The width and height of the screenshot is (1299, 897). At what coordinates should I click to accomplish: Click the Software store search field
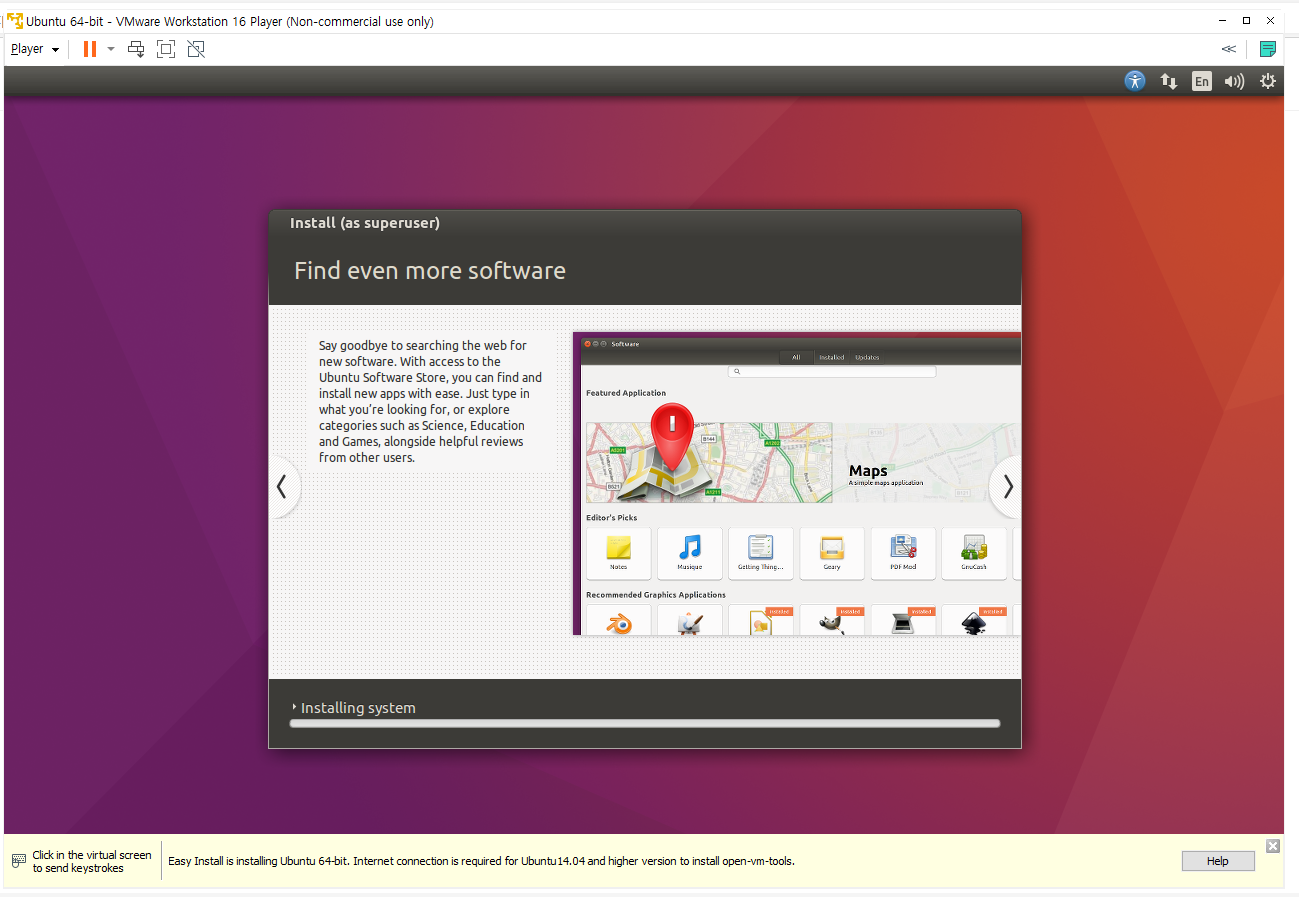(x=832, y=372)
